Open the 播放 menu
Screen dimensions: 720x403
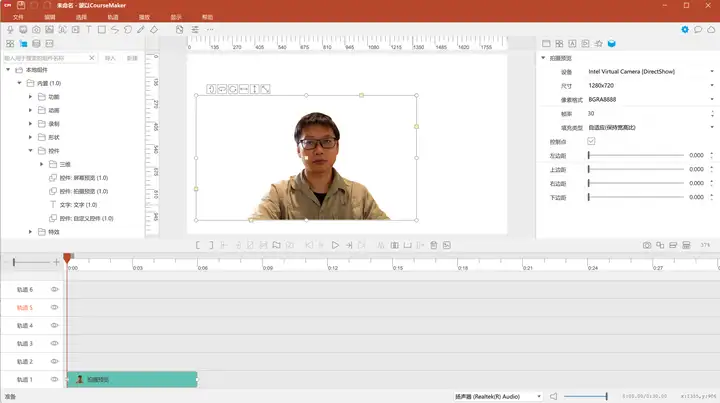[145, 17]
